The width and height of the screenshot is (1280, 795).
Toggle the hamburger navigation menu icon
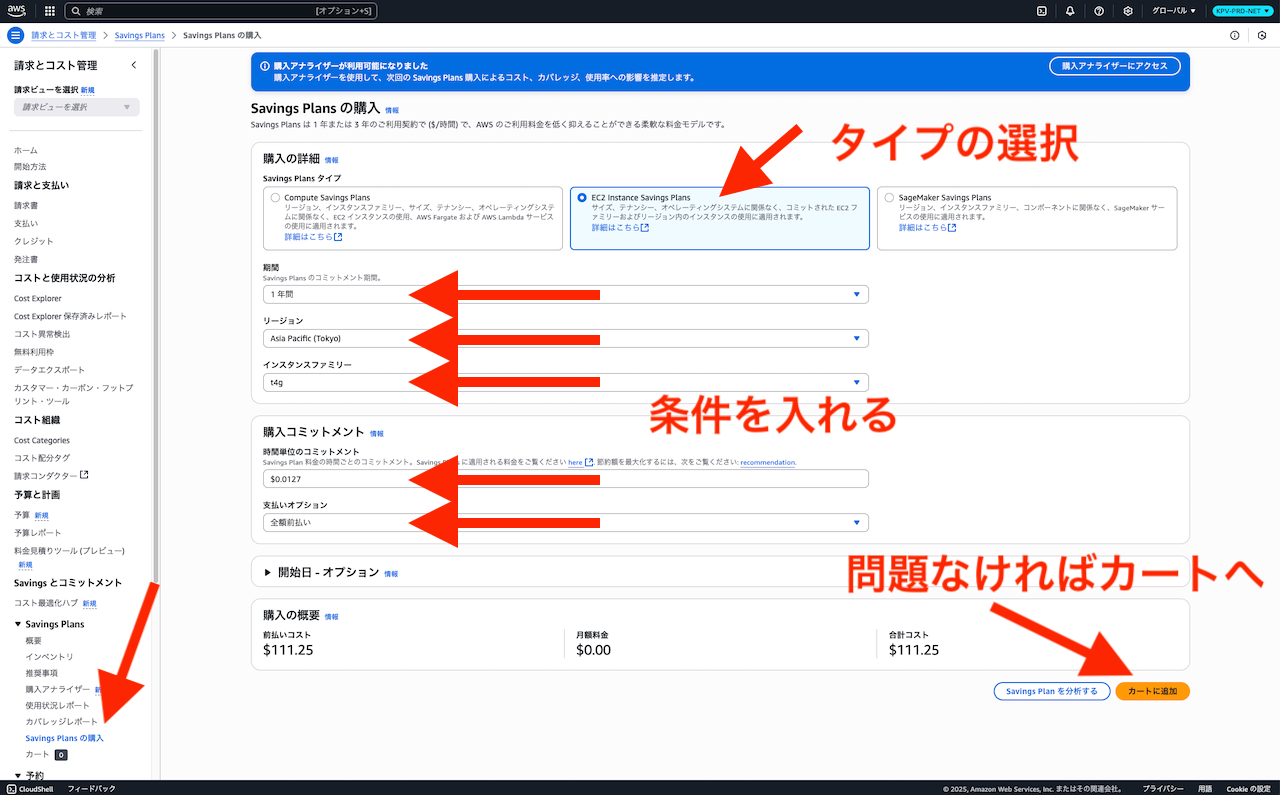tap(15, 35)
